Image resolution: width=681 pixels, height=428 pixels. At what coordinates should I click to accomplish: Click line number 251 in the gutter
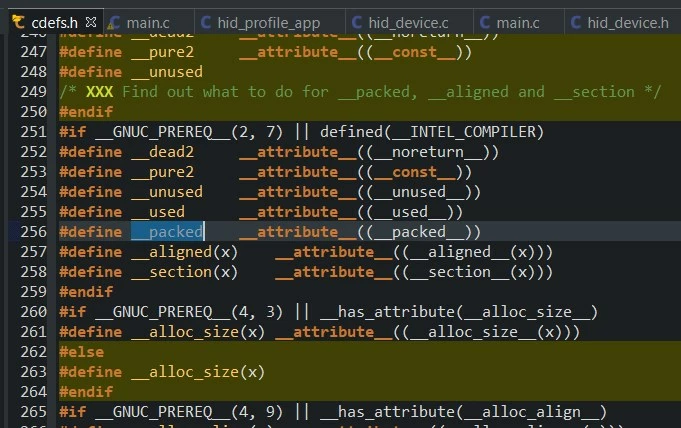33,132
